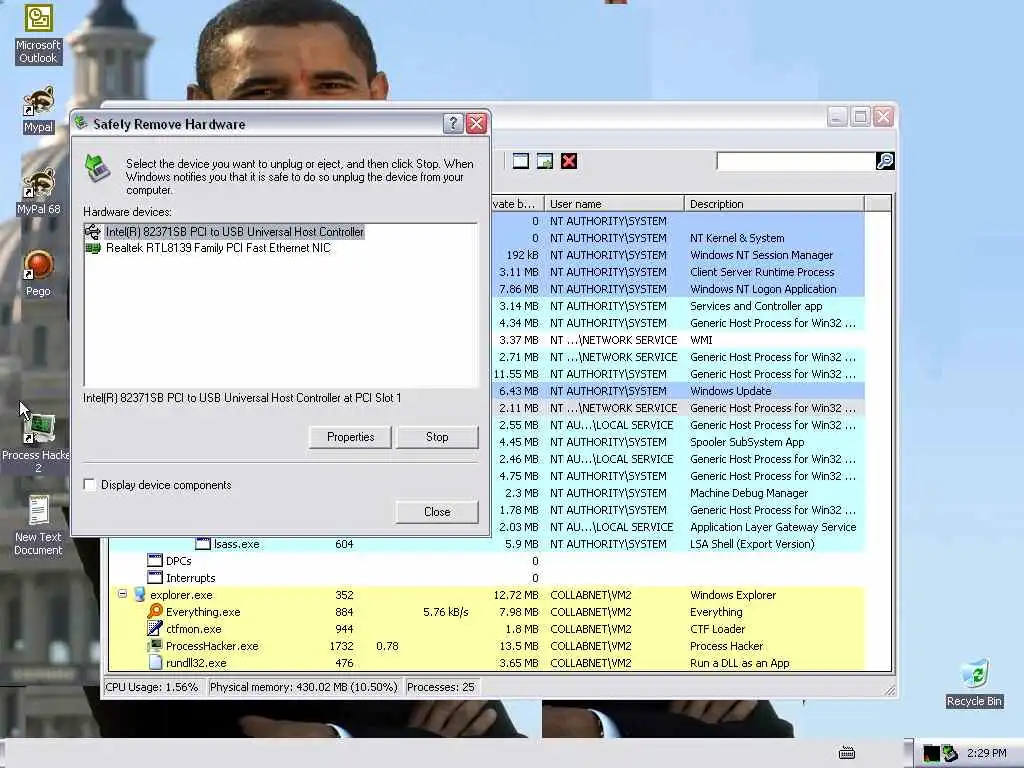Click Client Server Runtime Process description

(761, 272)
